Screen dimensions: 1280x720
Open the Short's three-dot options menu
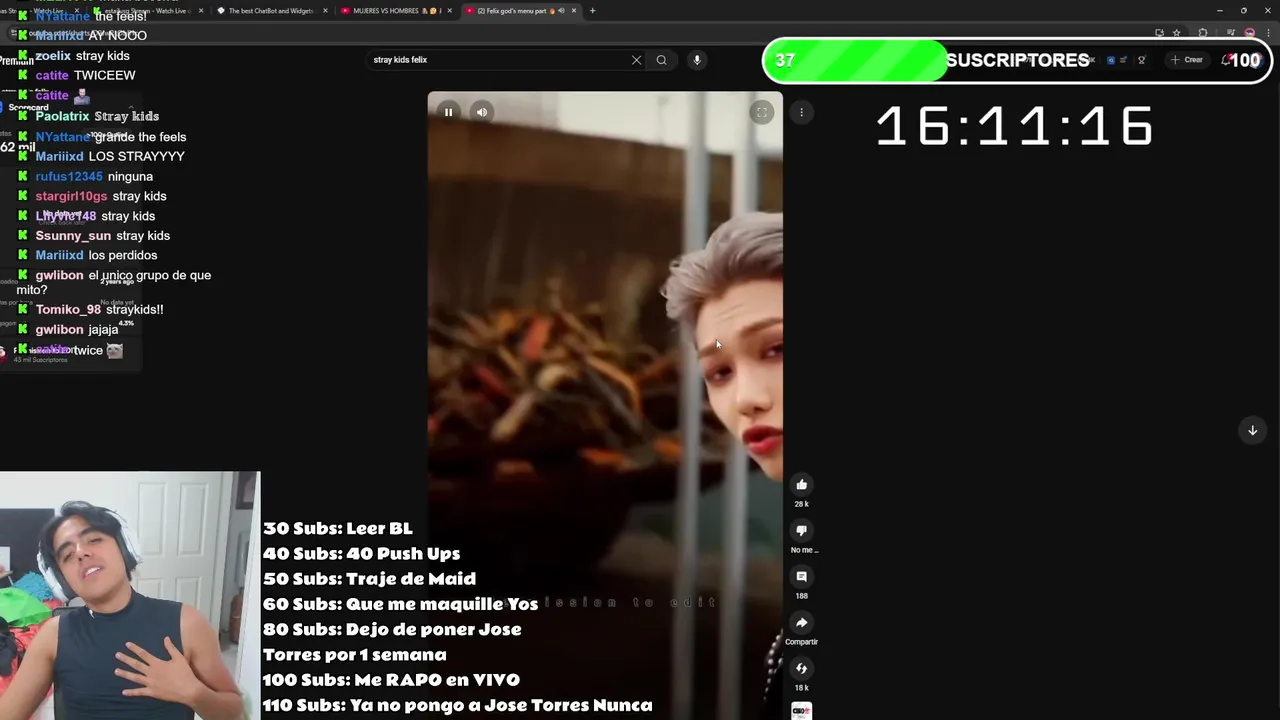click(801, 112)
